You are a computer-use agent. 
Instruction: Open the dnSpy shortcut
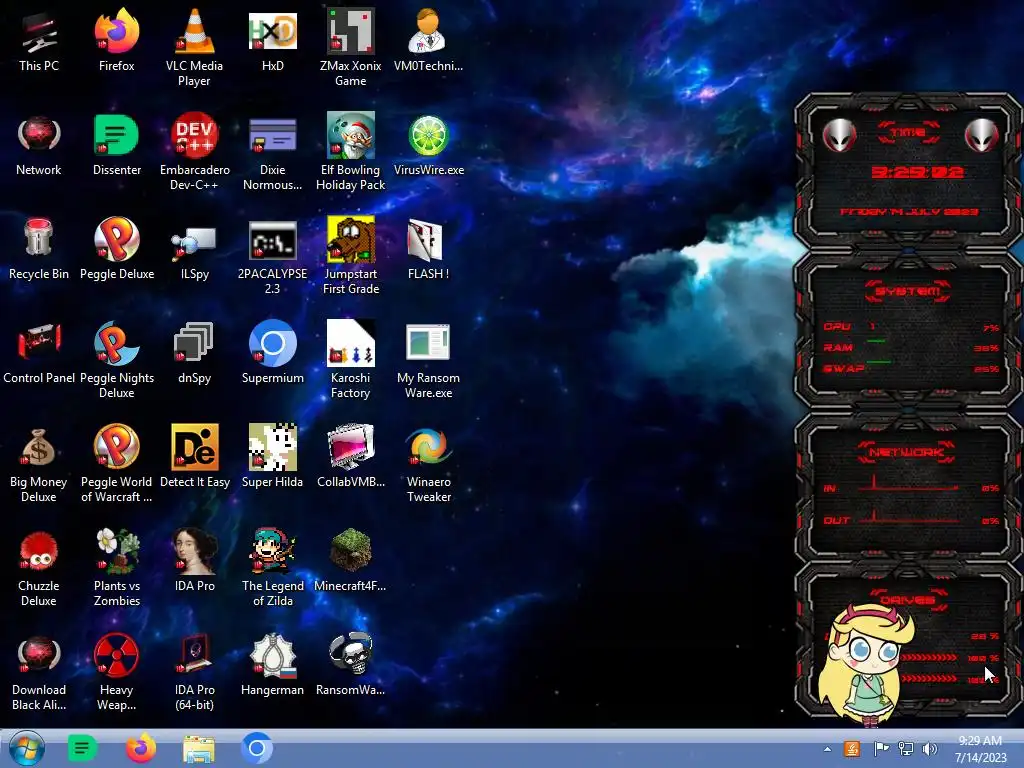pos(194,342)
